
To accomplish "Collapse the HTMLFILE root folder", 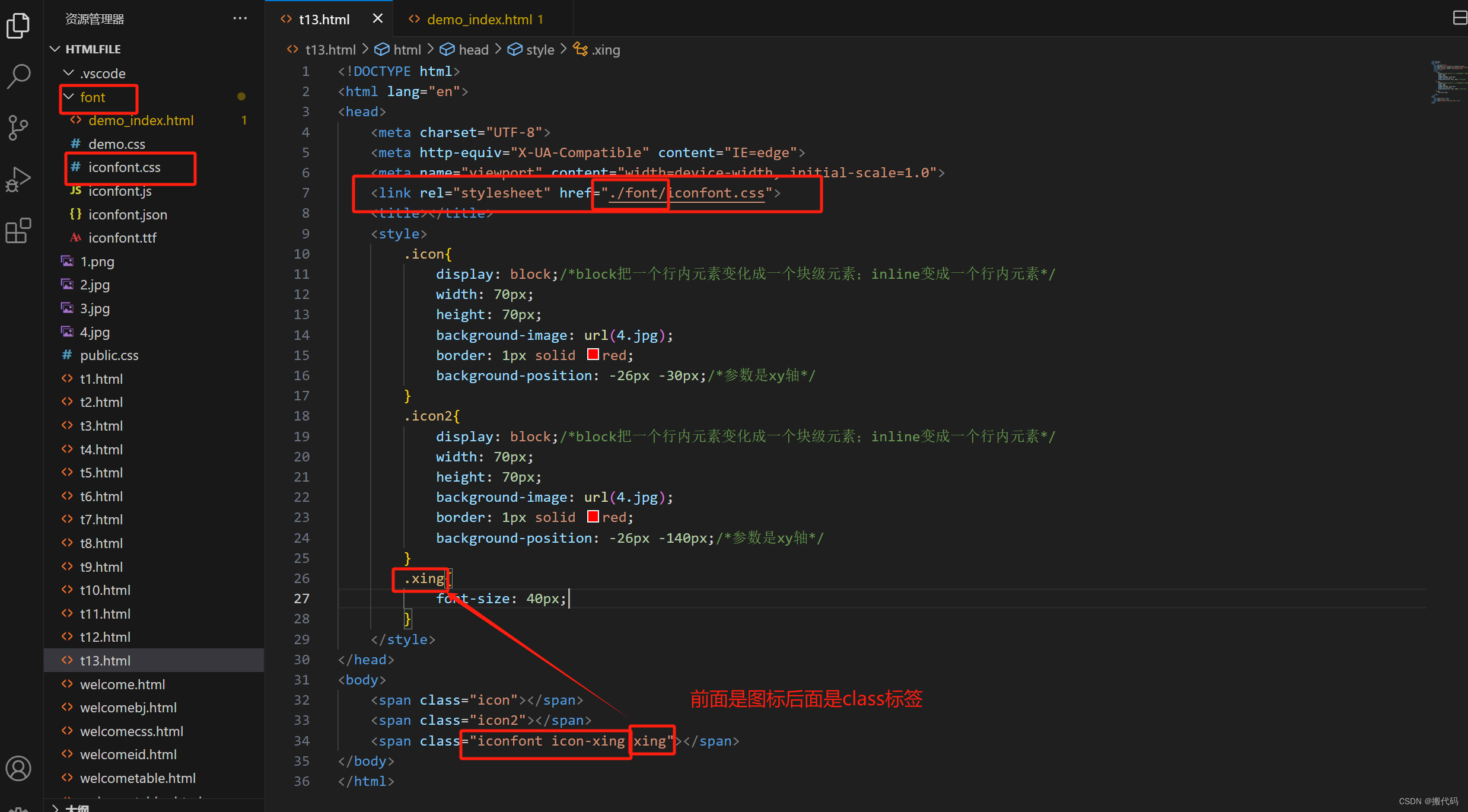I will [154, 49].
